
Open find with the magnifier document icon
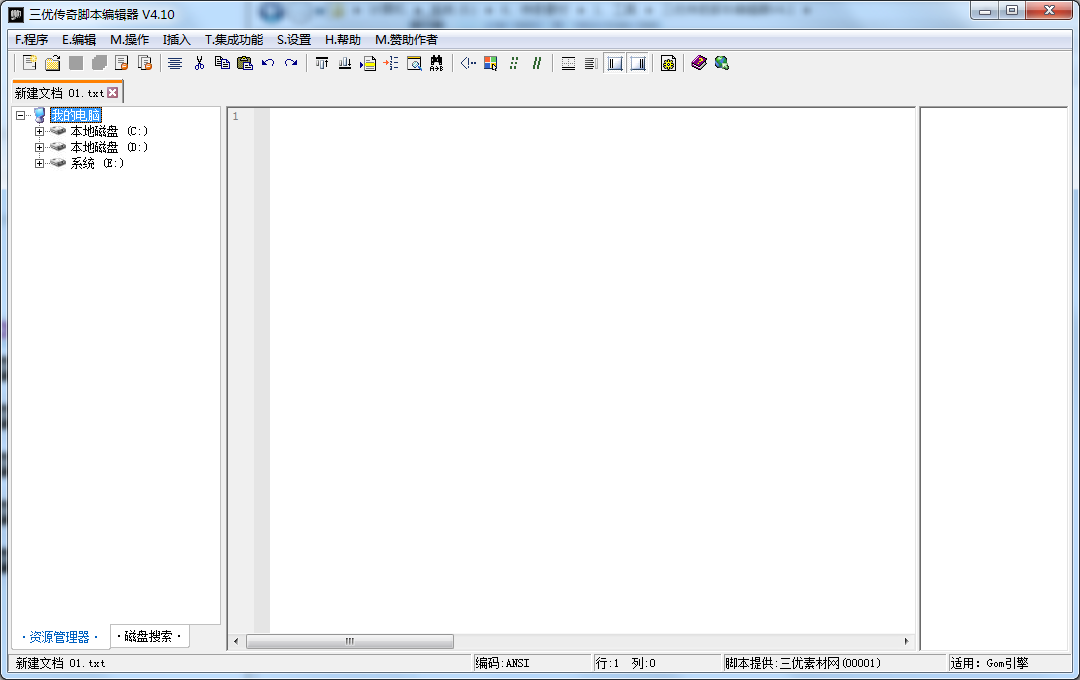(414, 63)
